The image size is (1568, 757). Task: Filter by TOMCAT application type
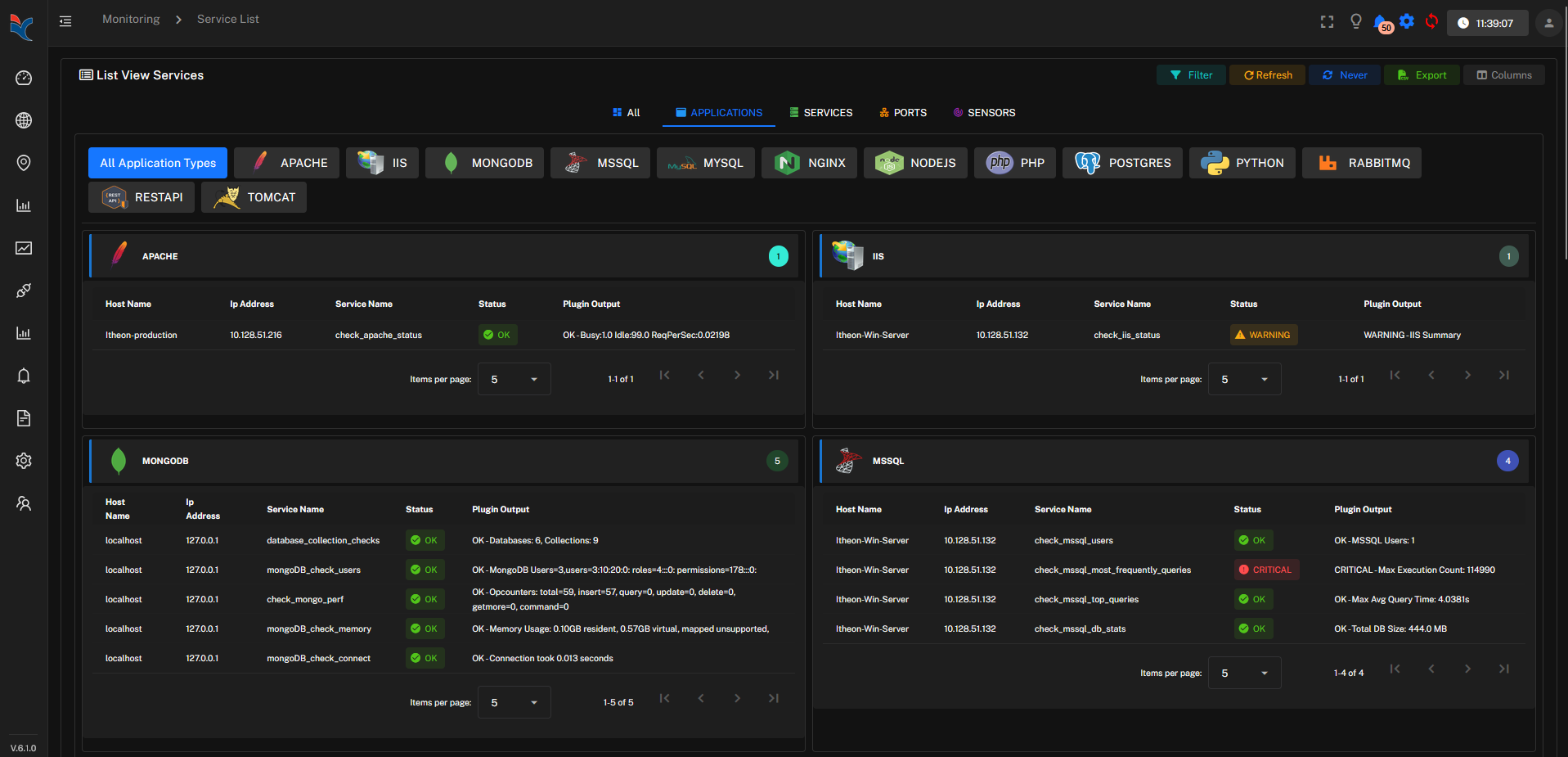[x=254, y=197]
